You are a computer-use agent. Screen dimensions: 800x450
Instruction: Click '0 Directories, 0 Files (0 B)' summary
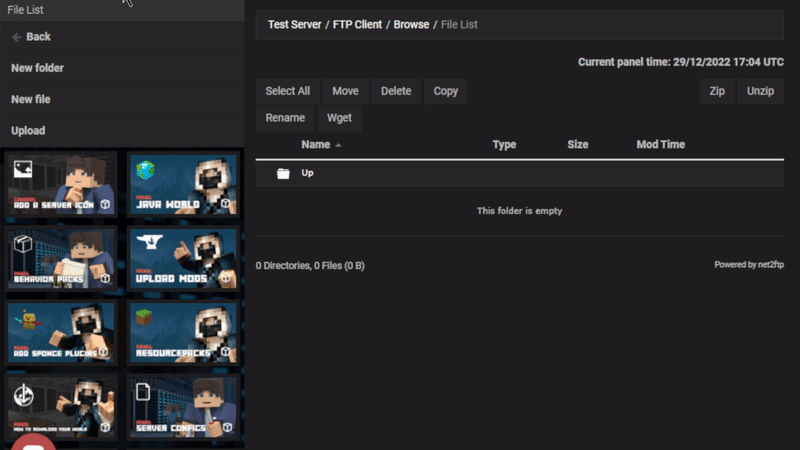(x=310, y=266)
